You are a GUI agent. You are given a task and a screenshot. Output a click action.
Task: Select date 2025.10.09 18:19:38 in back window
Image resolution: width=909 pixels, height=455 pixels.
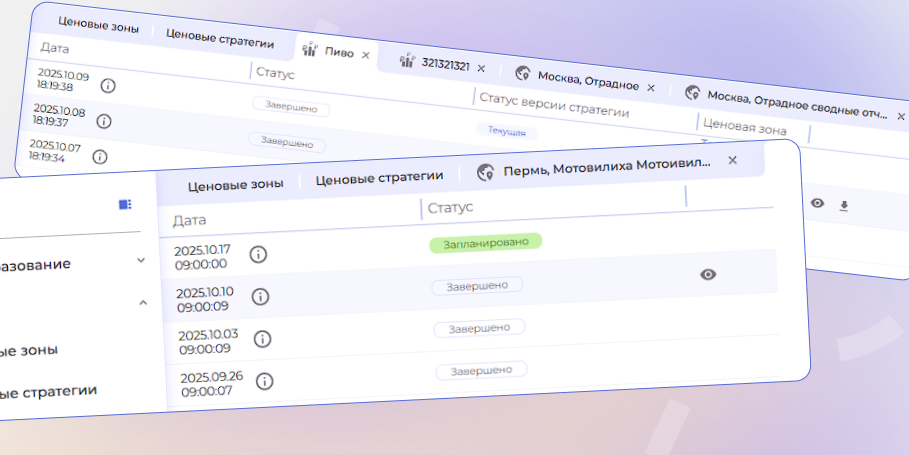pos(63,80)
